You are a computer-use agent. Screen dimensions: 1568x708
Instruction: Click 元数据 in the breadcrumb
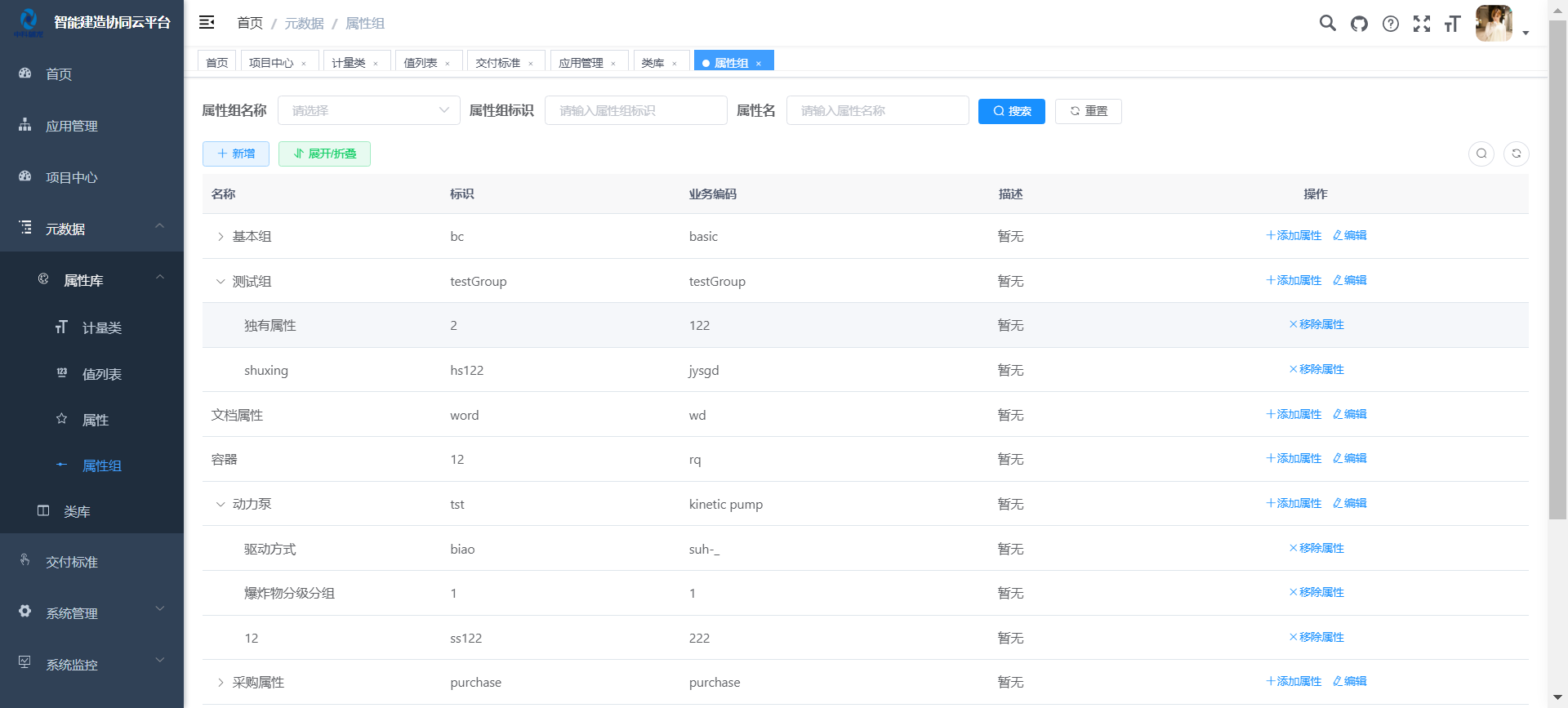[305, 23]
